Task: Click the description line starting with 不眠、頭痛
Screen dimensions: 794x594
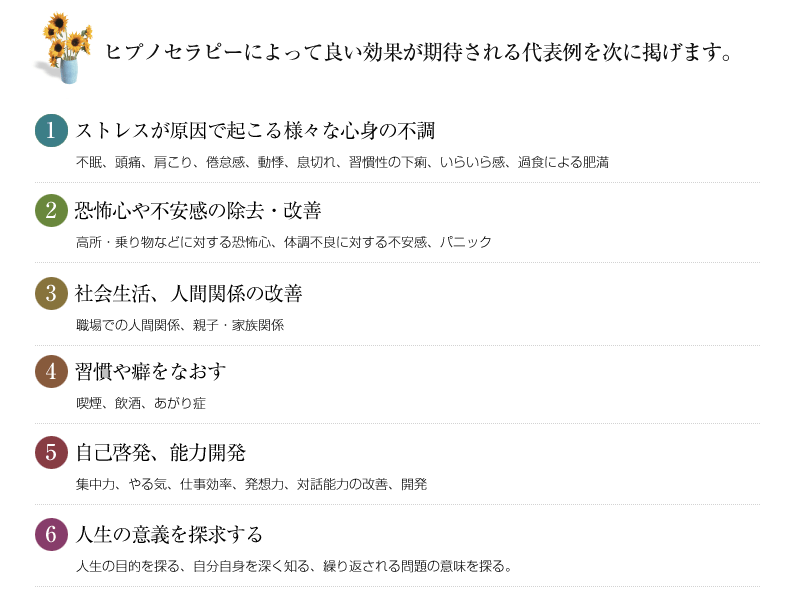Action: click(342, 163)
